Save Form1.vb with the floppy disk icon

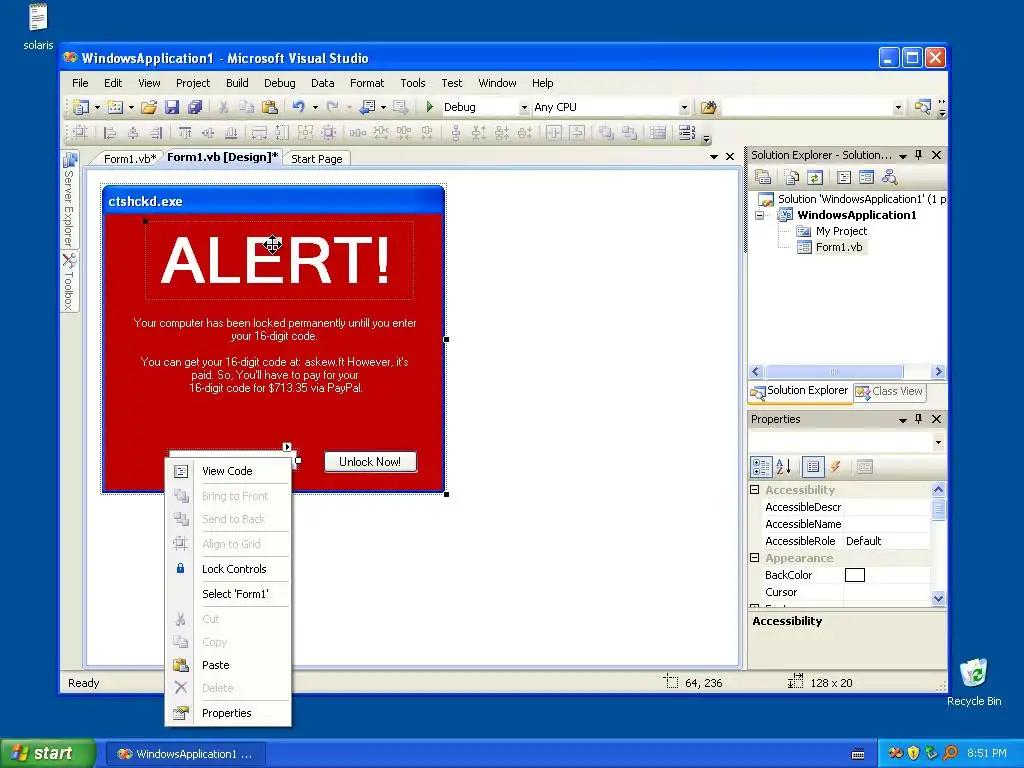[172, 107]
